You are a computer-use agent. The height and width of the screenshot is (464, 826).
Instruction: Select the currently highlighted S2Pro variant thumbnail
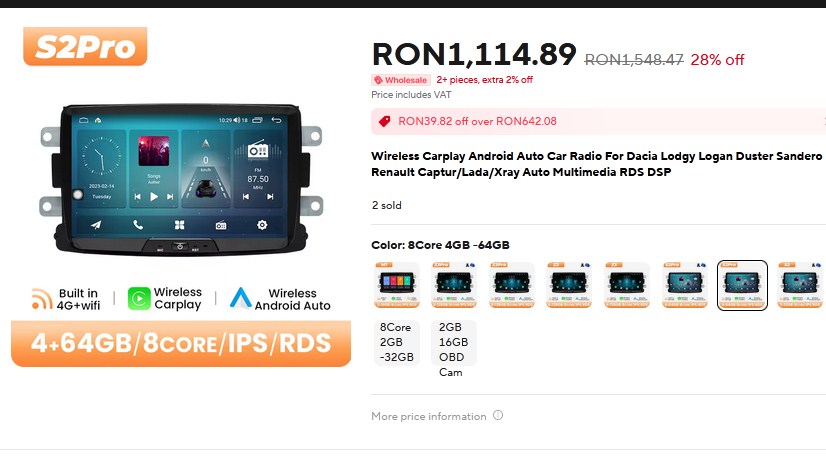(x=742, y=285)
